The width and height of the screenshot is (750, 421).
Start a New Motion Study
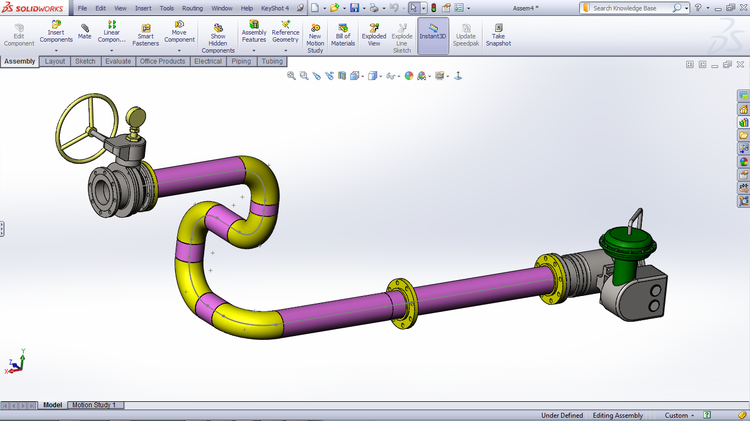(314, 38)
